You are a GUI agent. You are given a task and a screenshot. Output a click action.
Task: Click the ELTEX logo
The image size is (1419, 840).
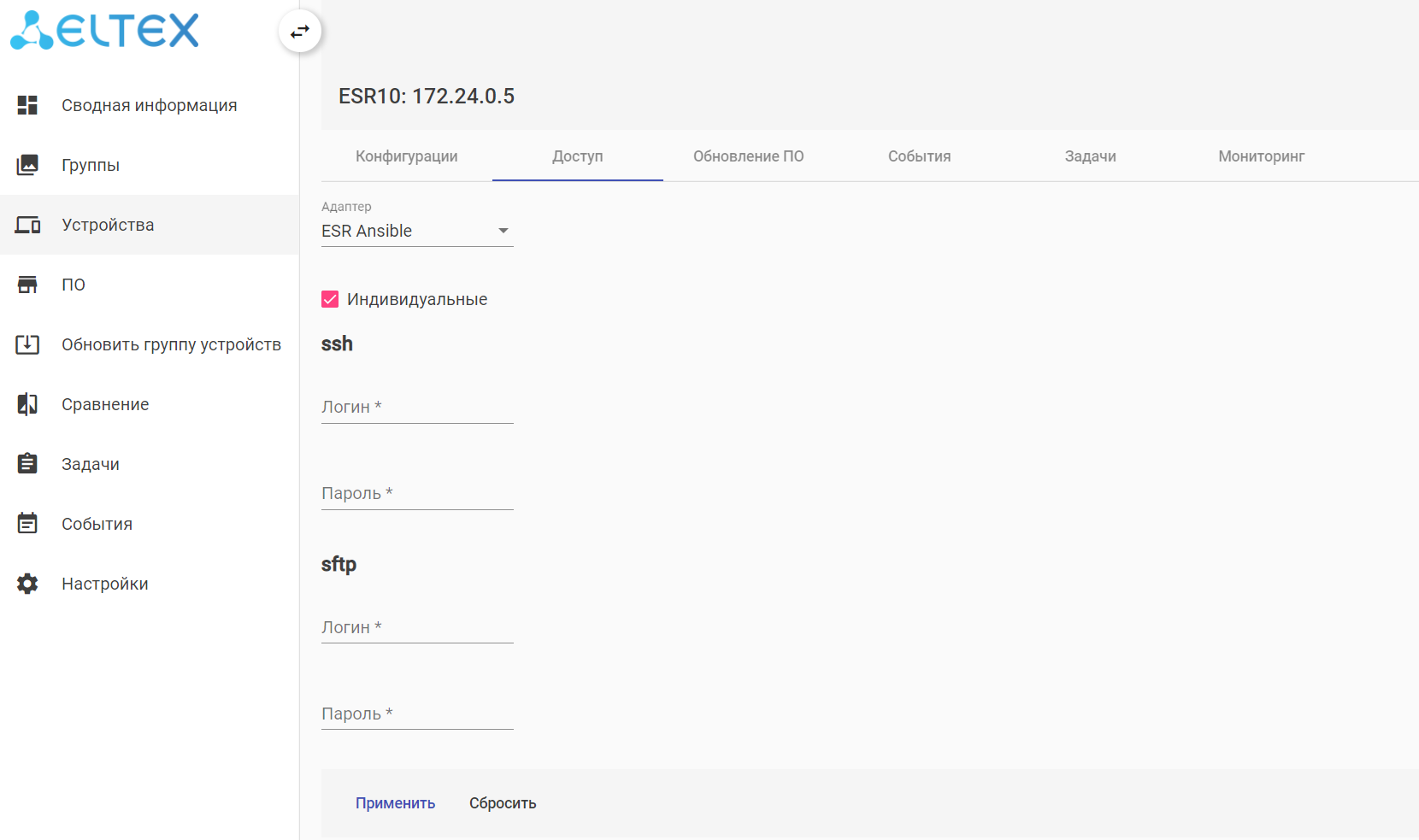click(104, 31)
